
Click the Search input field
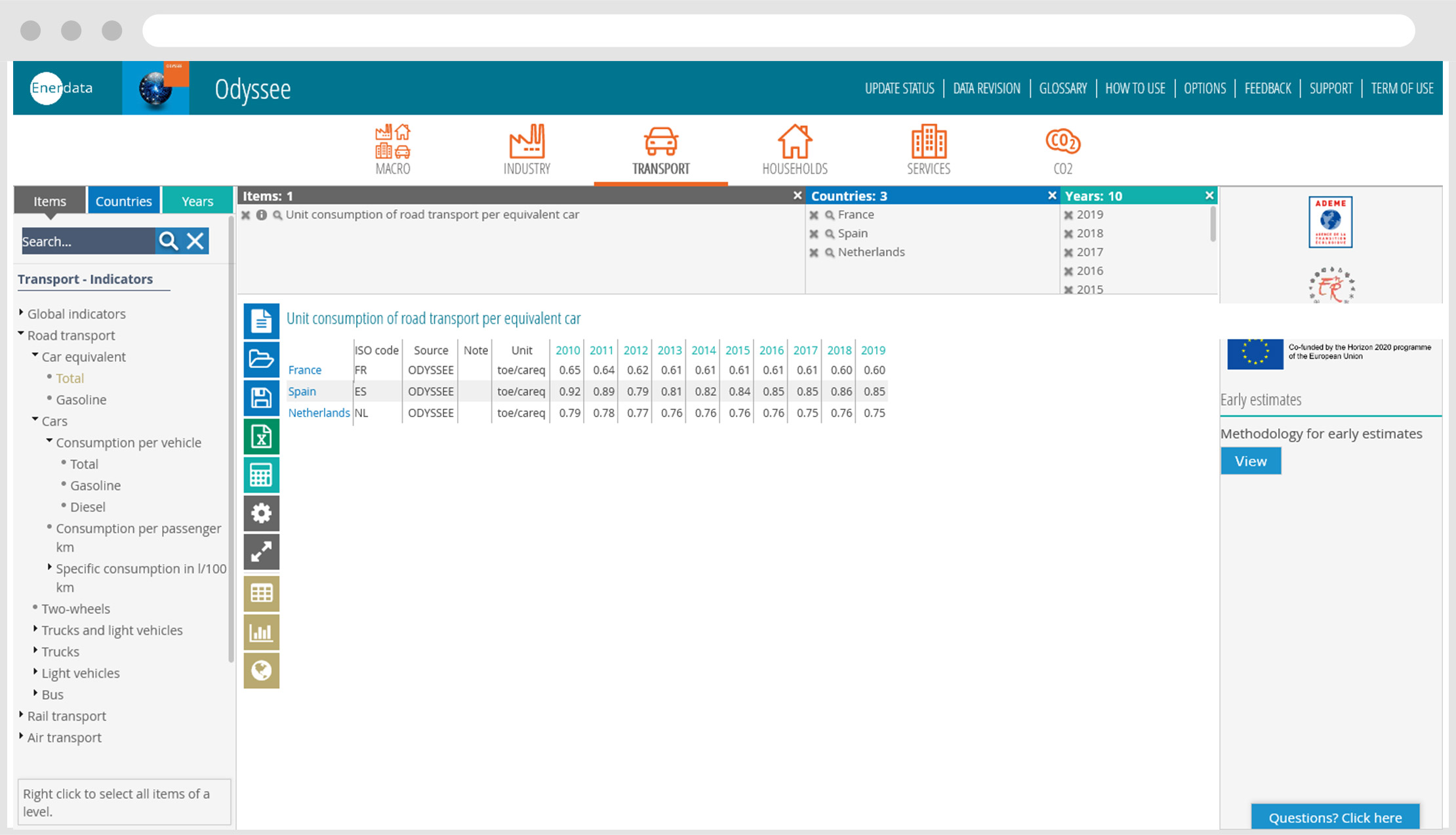88,241
